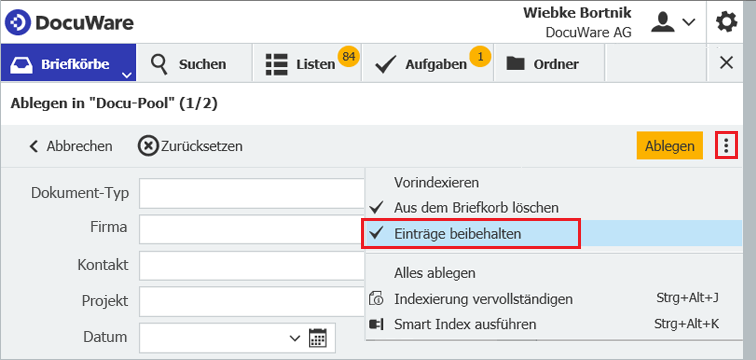Open settings via the gear icon
This screenshot has width=756, height=360.
[727, 22]
